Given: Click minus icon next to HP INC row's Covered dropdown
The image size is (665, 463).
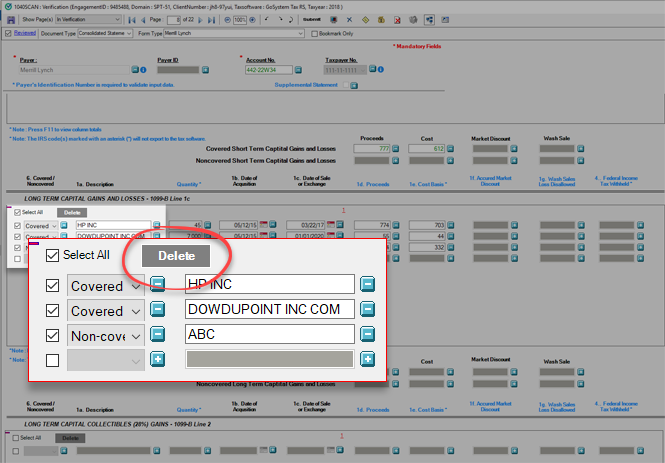Looking at the screenshot, I should [157, 284].
